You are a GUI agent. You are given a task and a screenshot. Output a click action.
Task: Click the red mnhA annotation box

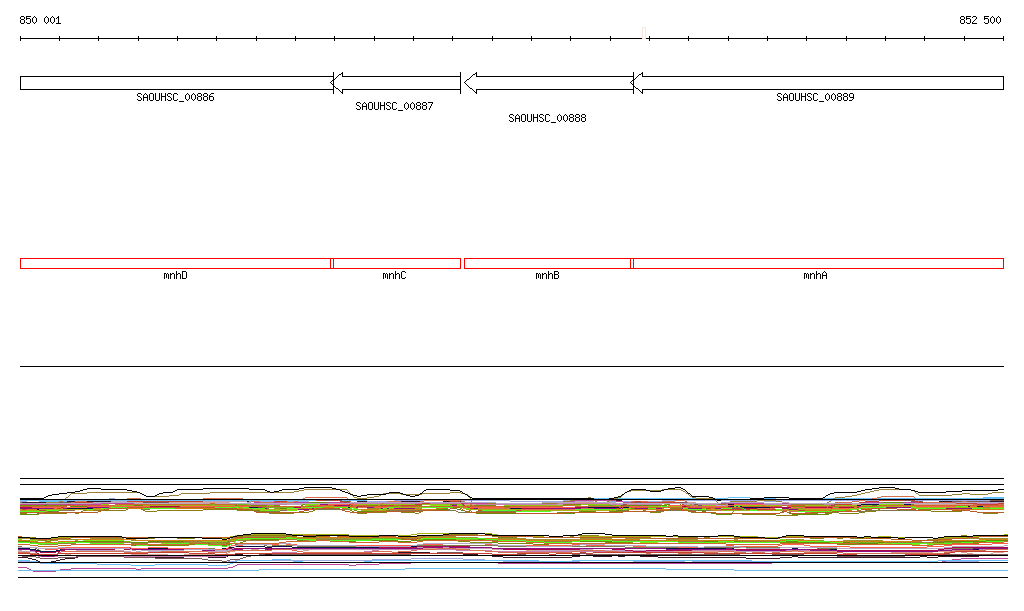click(x=817, y=263)
